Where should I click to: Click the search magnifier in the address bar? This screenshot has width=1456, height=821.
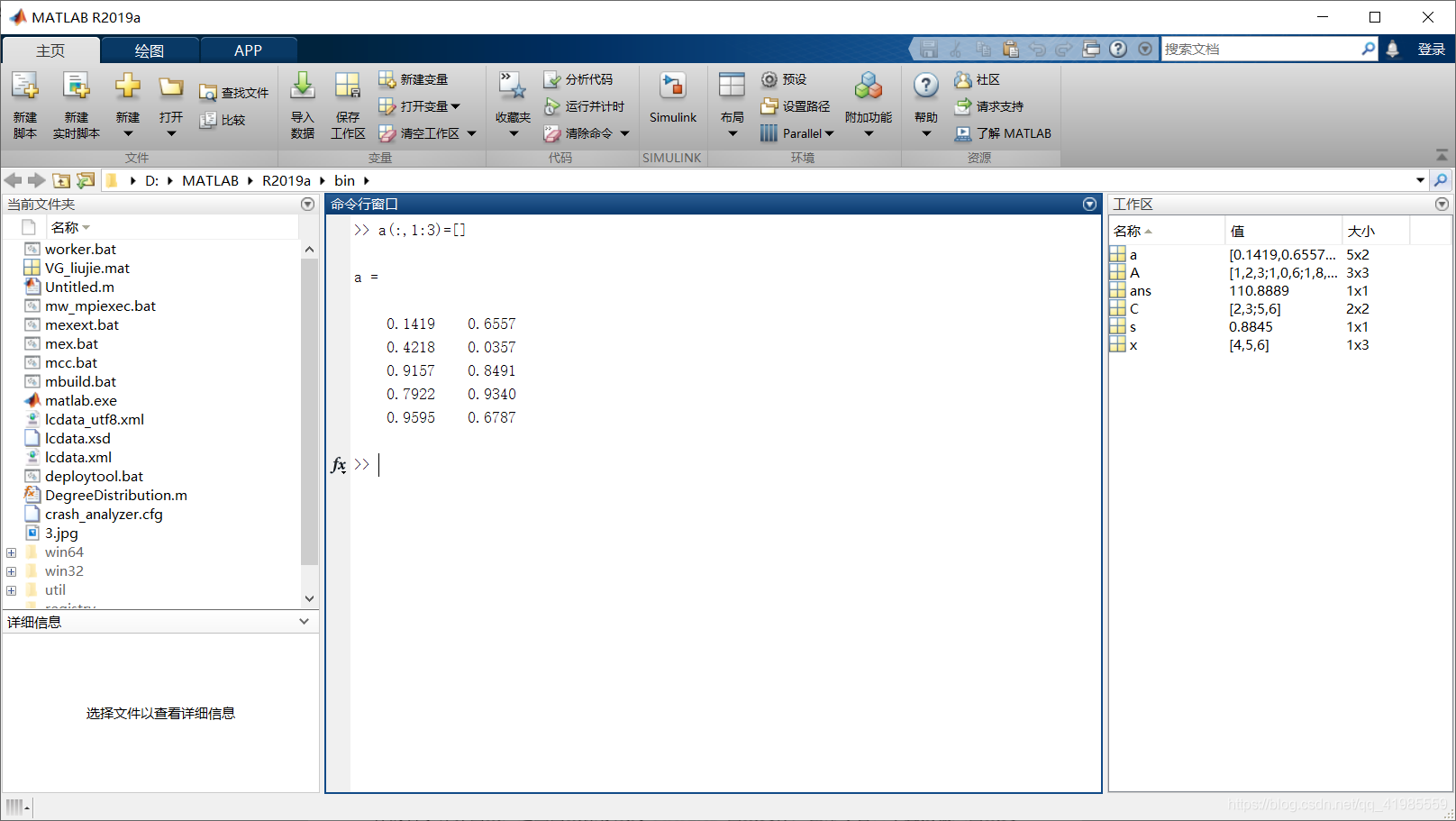(1441, 180)
